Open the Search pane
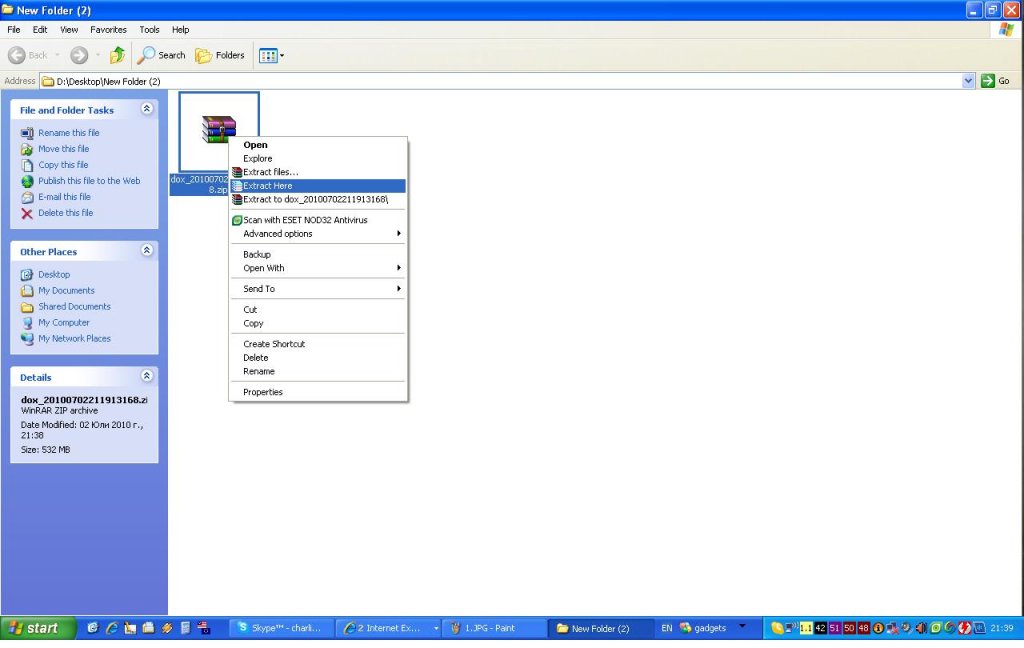 161,56
